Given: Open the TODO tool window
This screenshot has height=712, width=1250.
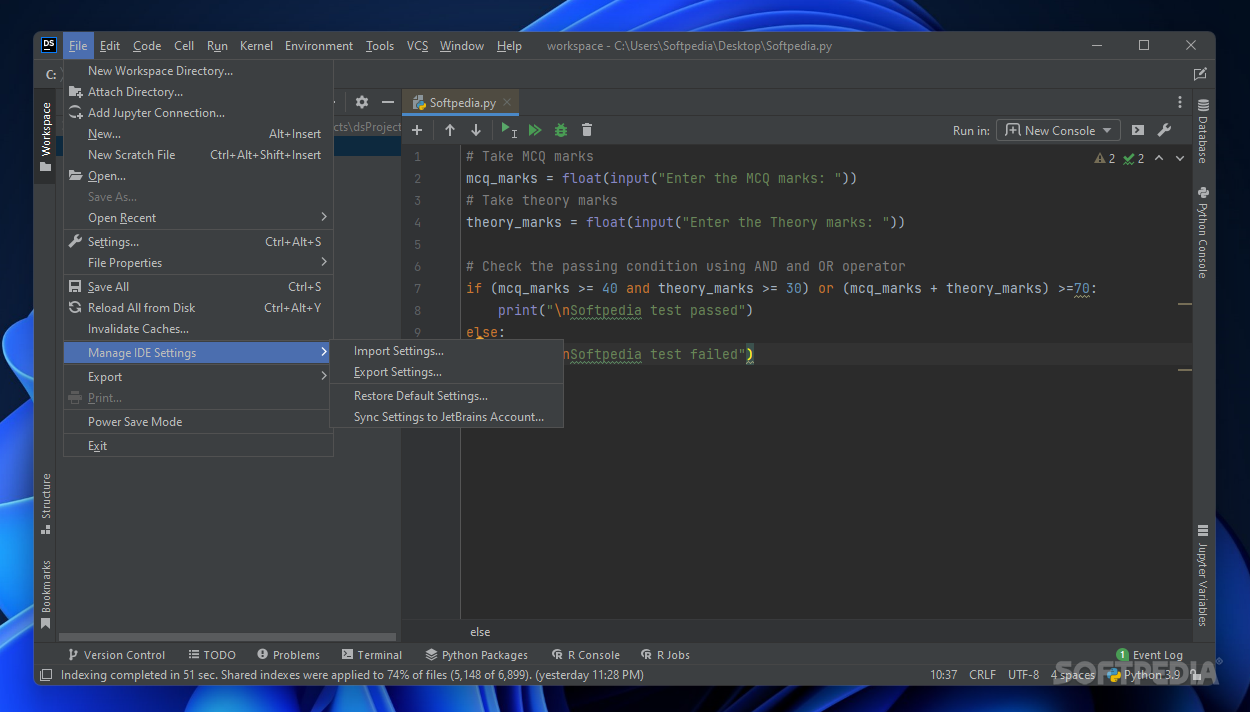Looking at the screenshot, I should click(x=211, y=655).
